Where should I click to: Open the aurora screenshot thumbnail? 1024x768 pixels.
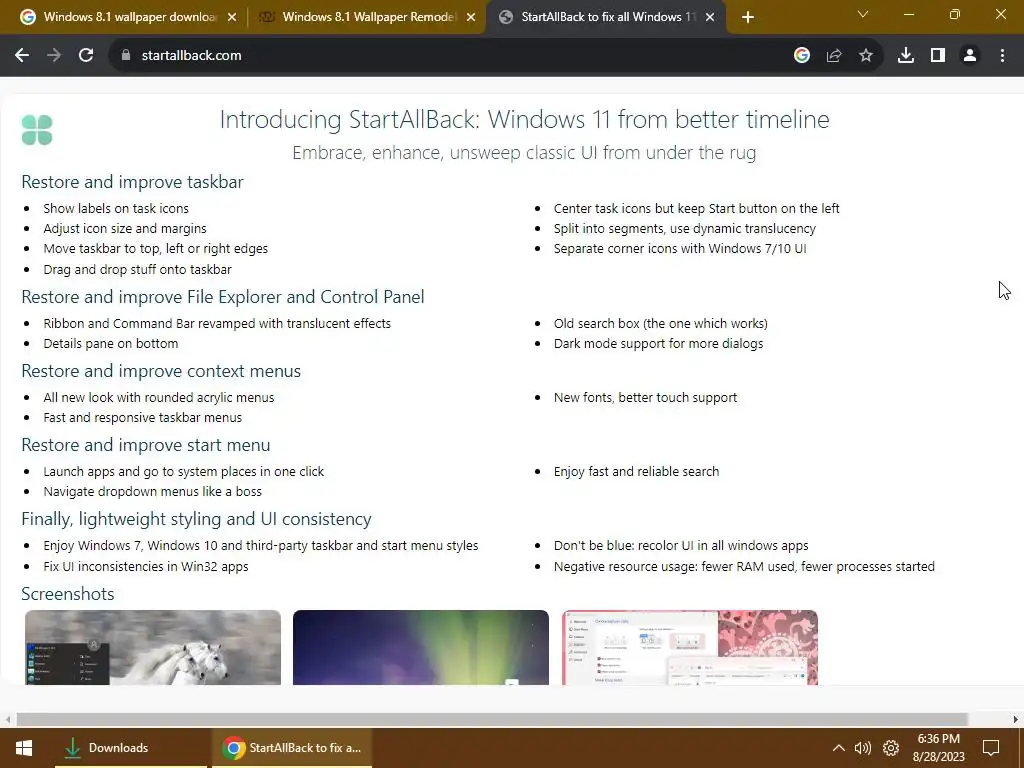click(x=421, y=647)
